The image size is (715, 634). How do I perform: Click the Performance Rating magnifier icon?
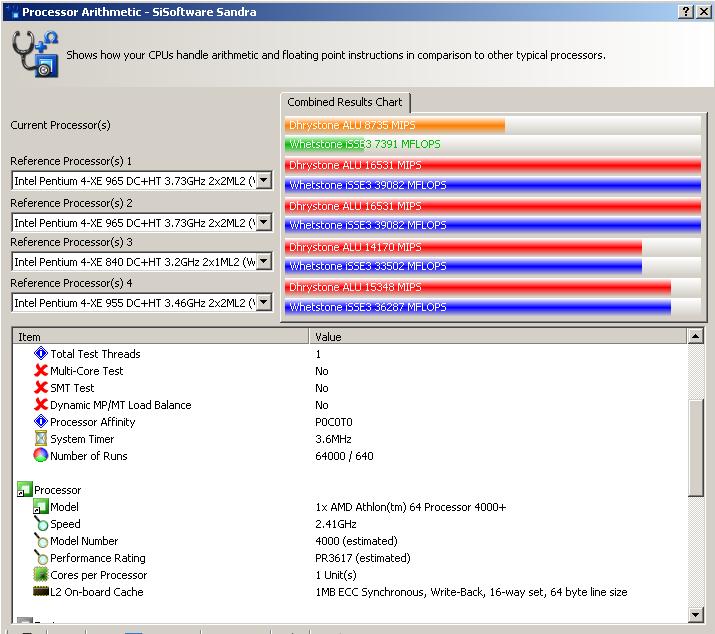coord(41,557)
